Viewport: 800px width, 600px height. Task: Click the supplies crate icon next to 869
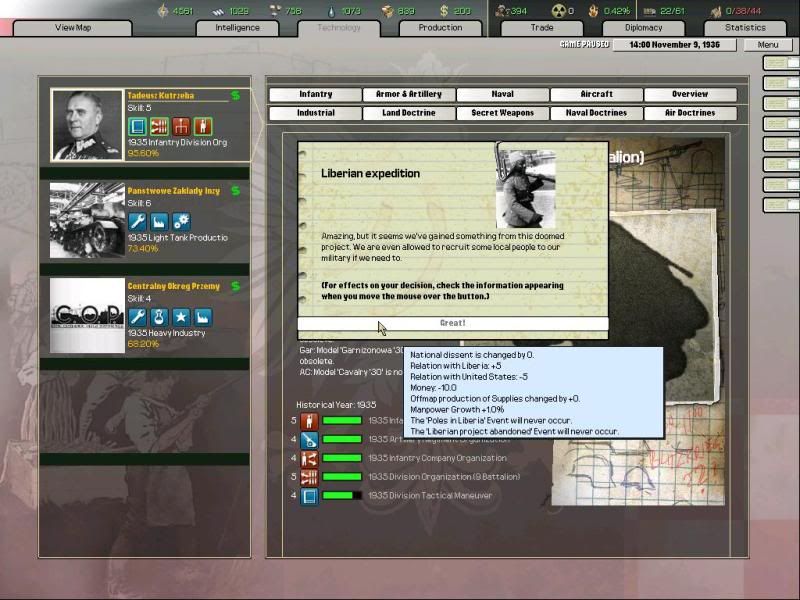(x=388, y=11)
